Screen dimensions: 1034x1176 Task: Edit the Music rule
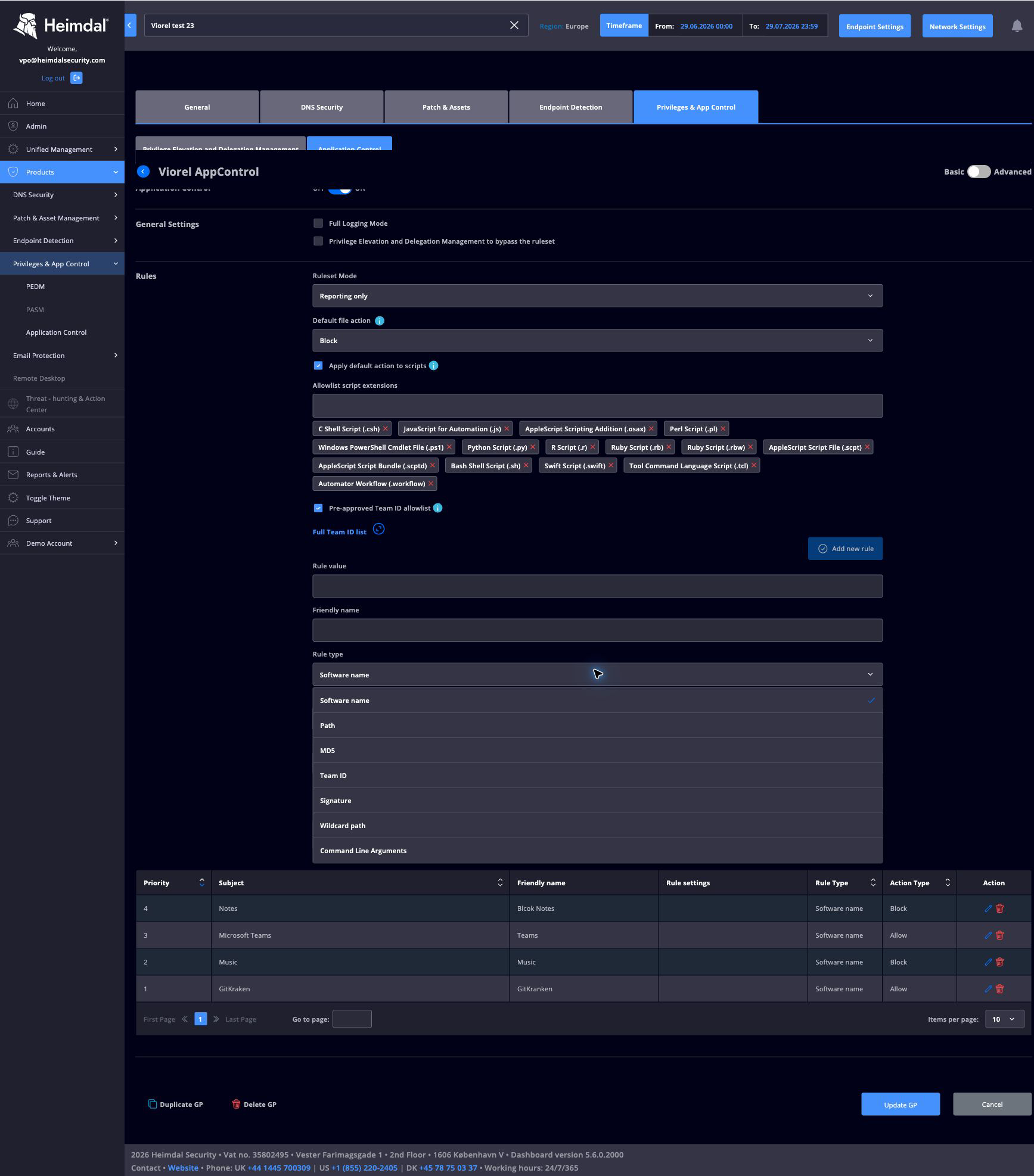click(x=988, y=962)
